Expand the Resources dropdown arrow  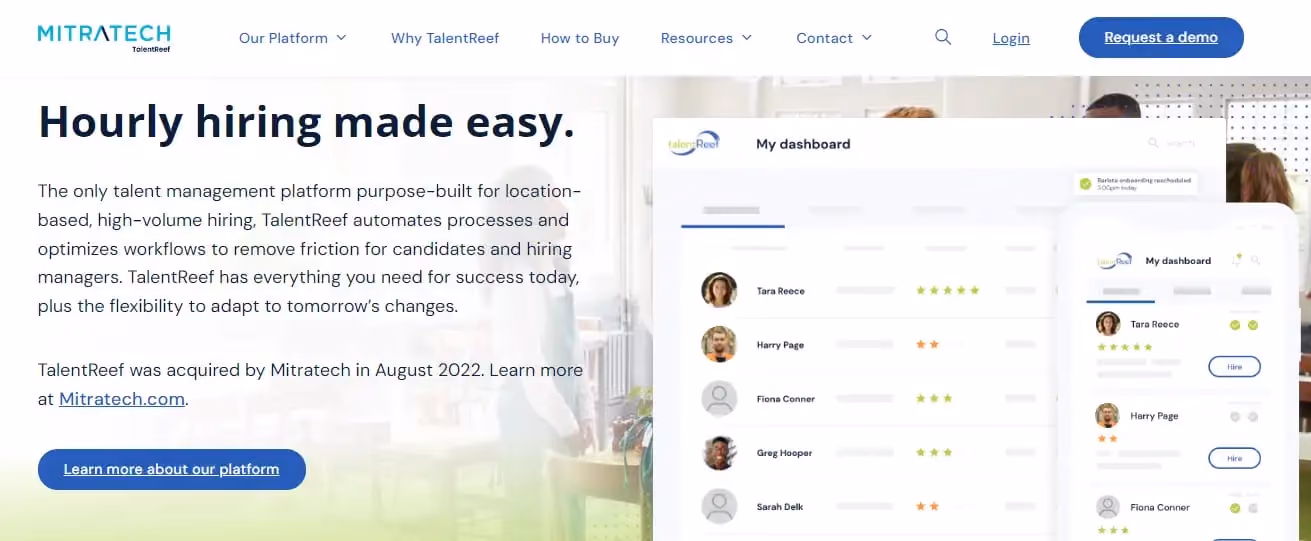746,37
